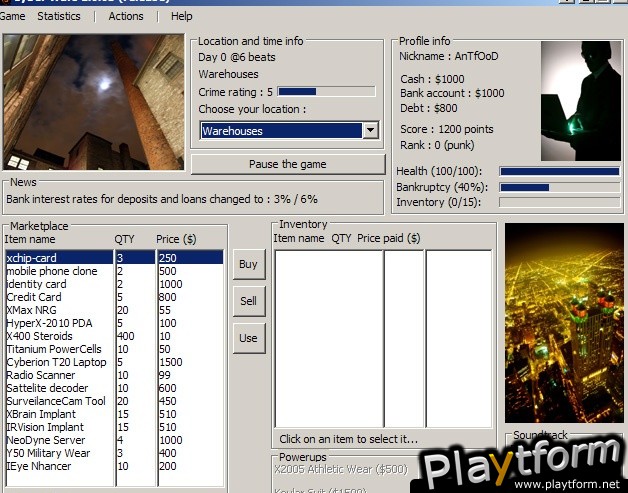Click the Pause the game button
Image resolution: width=628 pixels, height=493 pixels.
288,164
